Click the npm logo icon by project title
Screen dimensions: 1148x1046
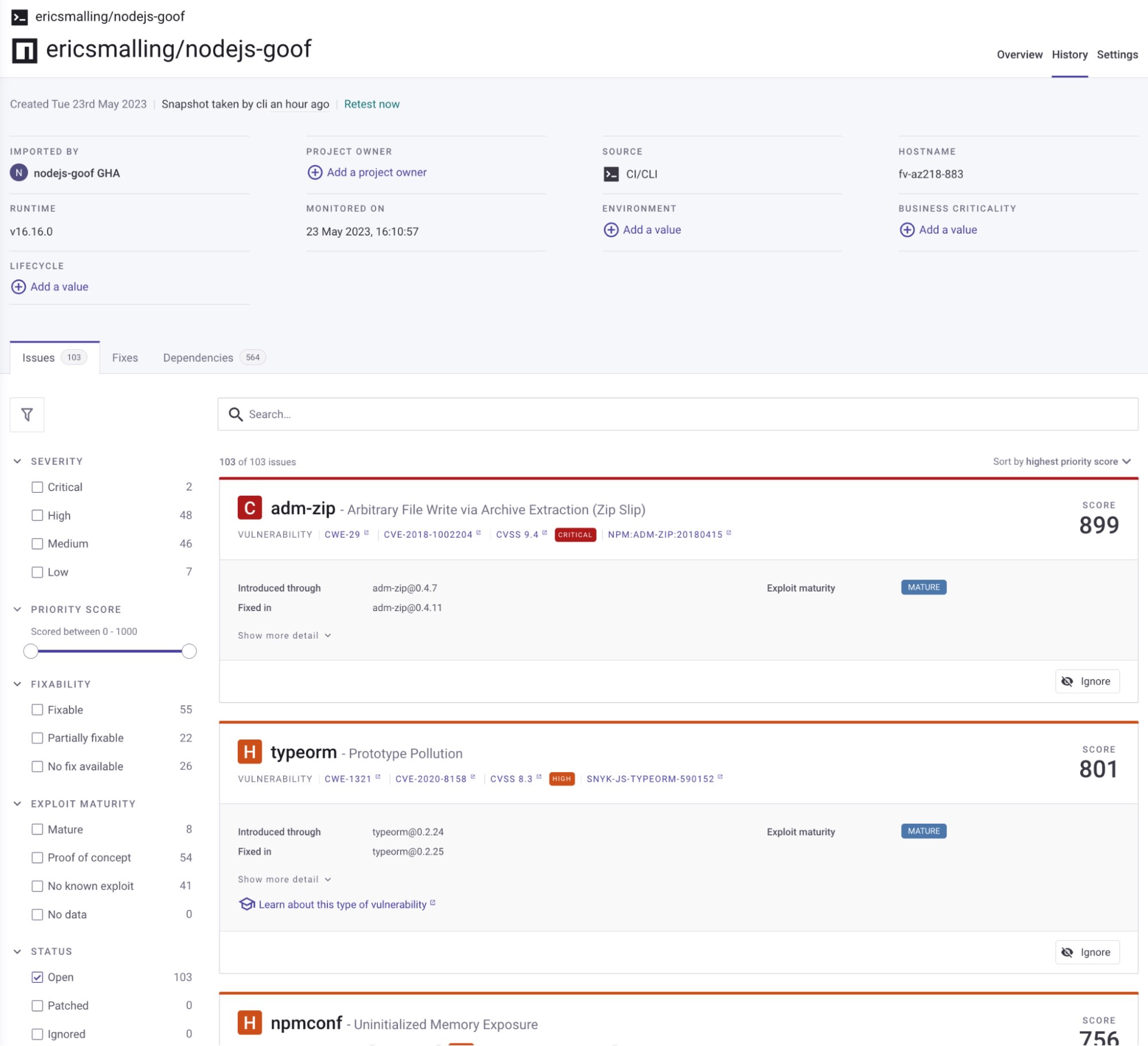(x=25, y=51)
